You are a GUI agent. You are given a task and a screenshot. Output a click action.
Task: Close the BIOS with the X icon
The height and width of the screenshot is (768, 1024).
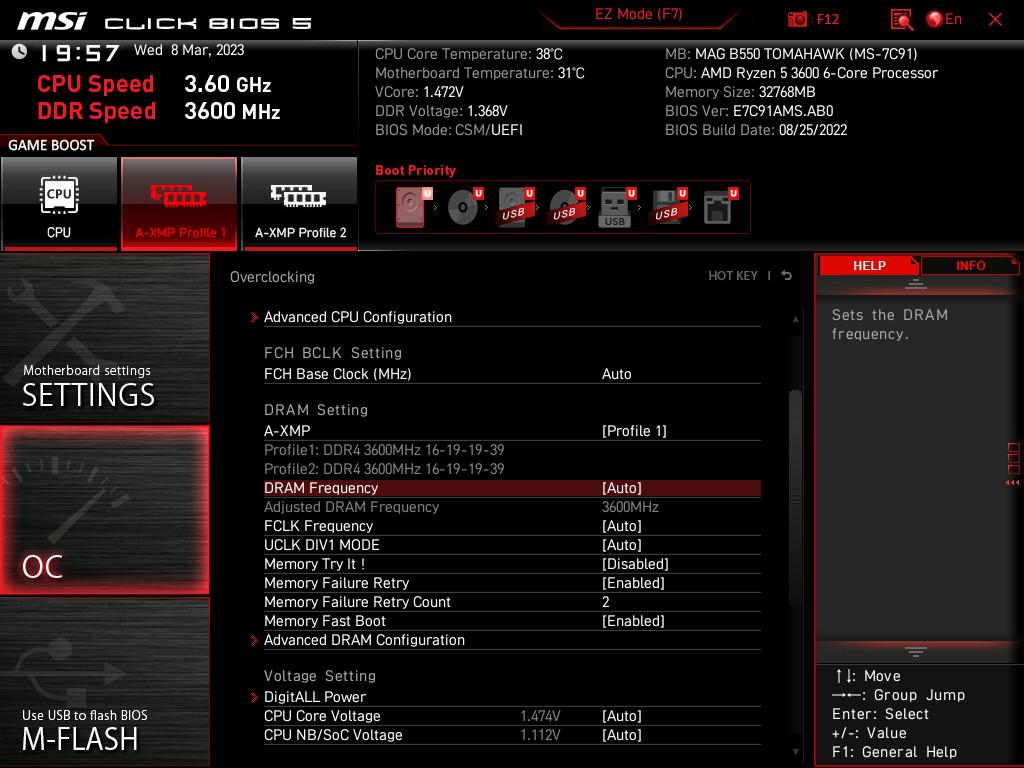coord(995,20)
